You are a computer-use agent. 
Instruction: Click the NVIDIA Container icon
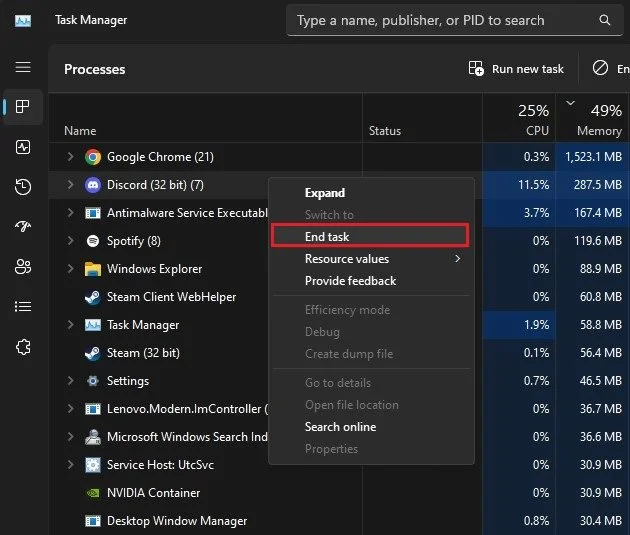coord(93,493)
